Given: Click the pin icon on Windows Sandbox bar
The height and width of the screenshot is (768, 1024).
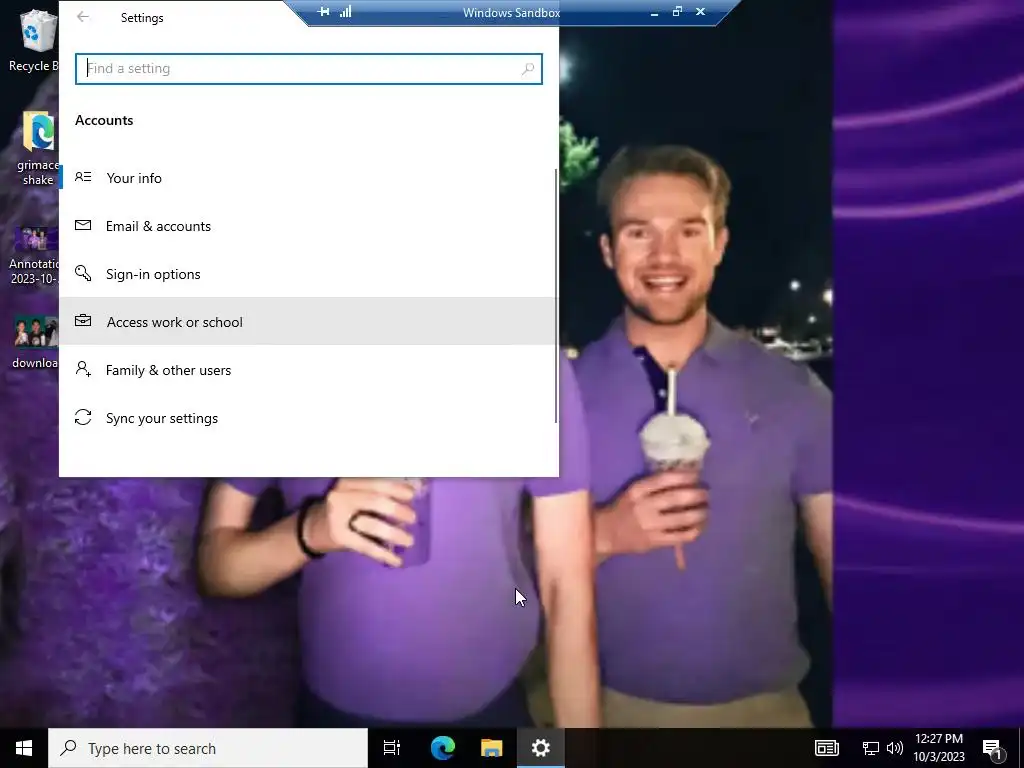Looking at the screenshot, I should point(323,12).
